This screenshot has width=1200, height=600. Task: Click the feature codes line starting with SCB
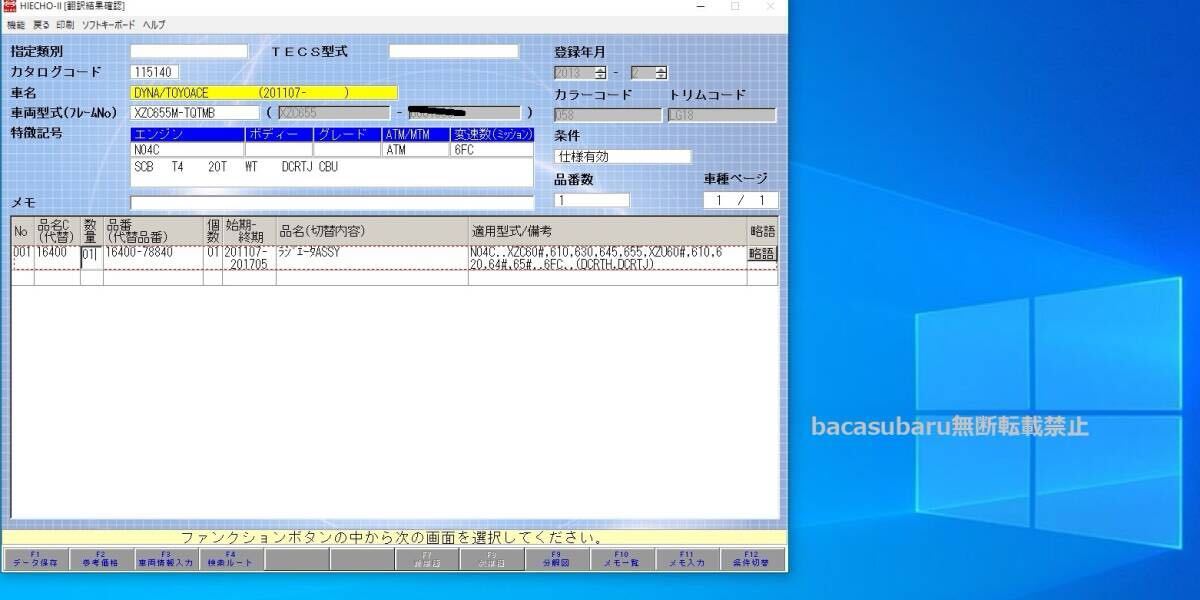coord(332,167)
